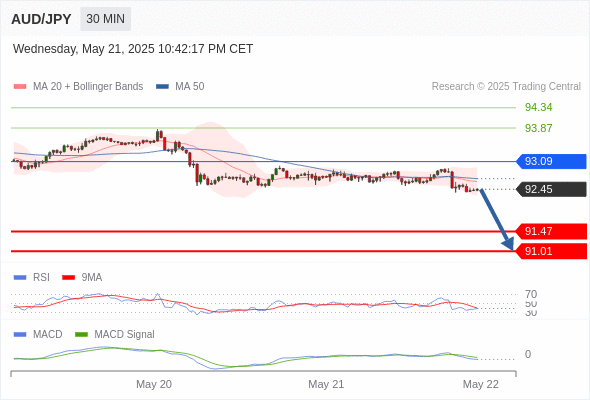The image size is (590, 400).
Task: Click the 30 MIN timeframe button
Action: tap(105, 19)
